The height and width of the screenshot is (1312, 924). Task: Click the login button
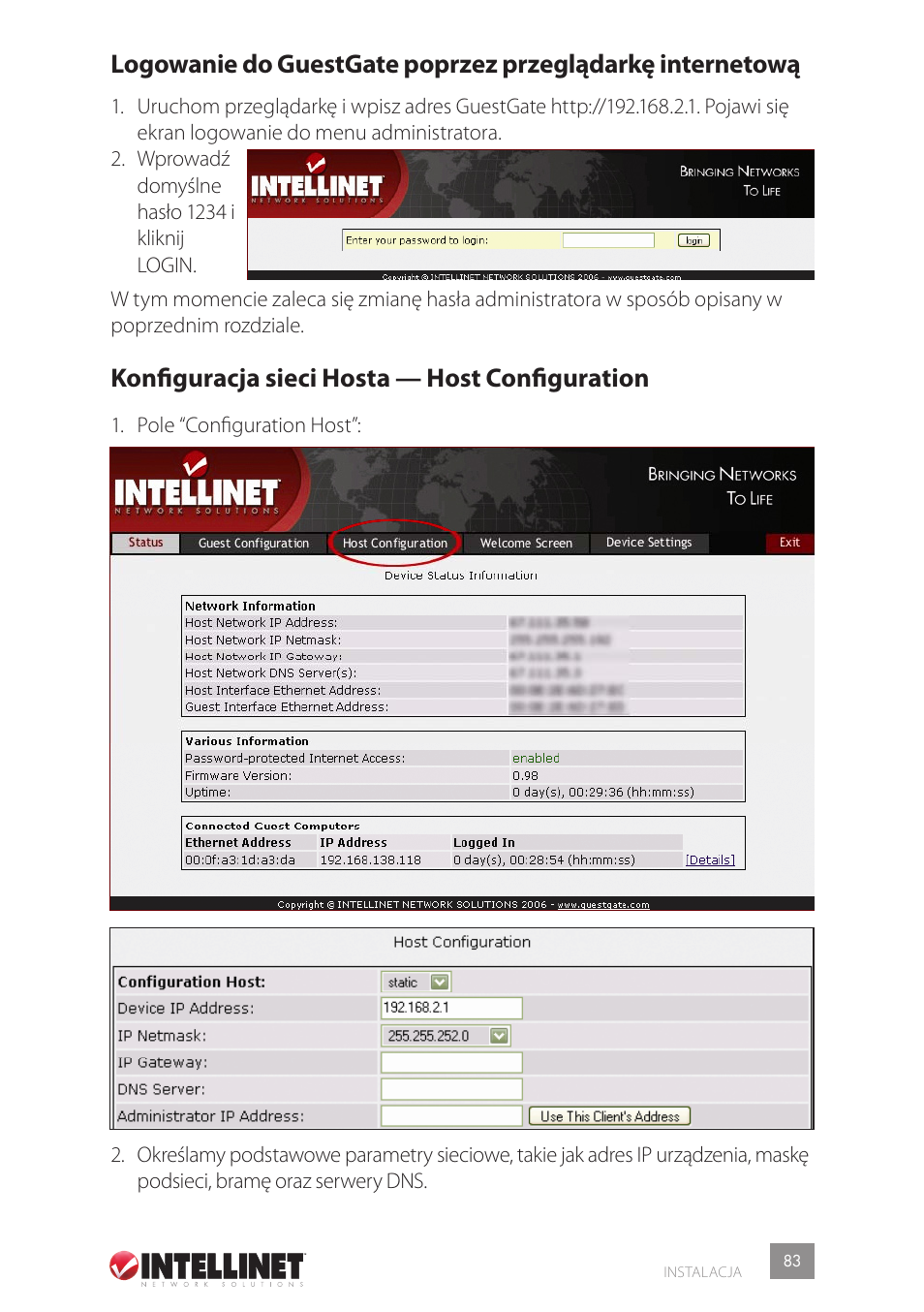pos(693,240)
